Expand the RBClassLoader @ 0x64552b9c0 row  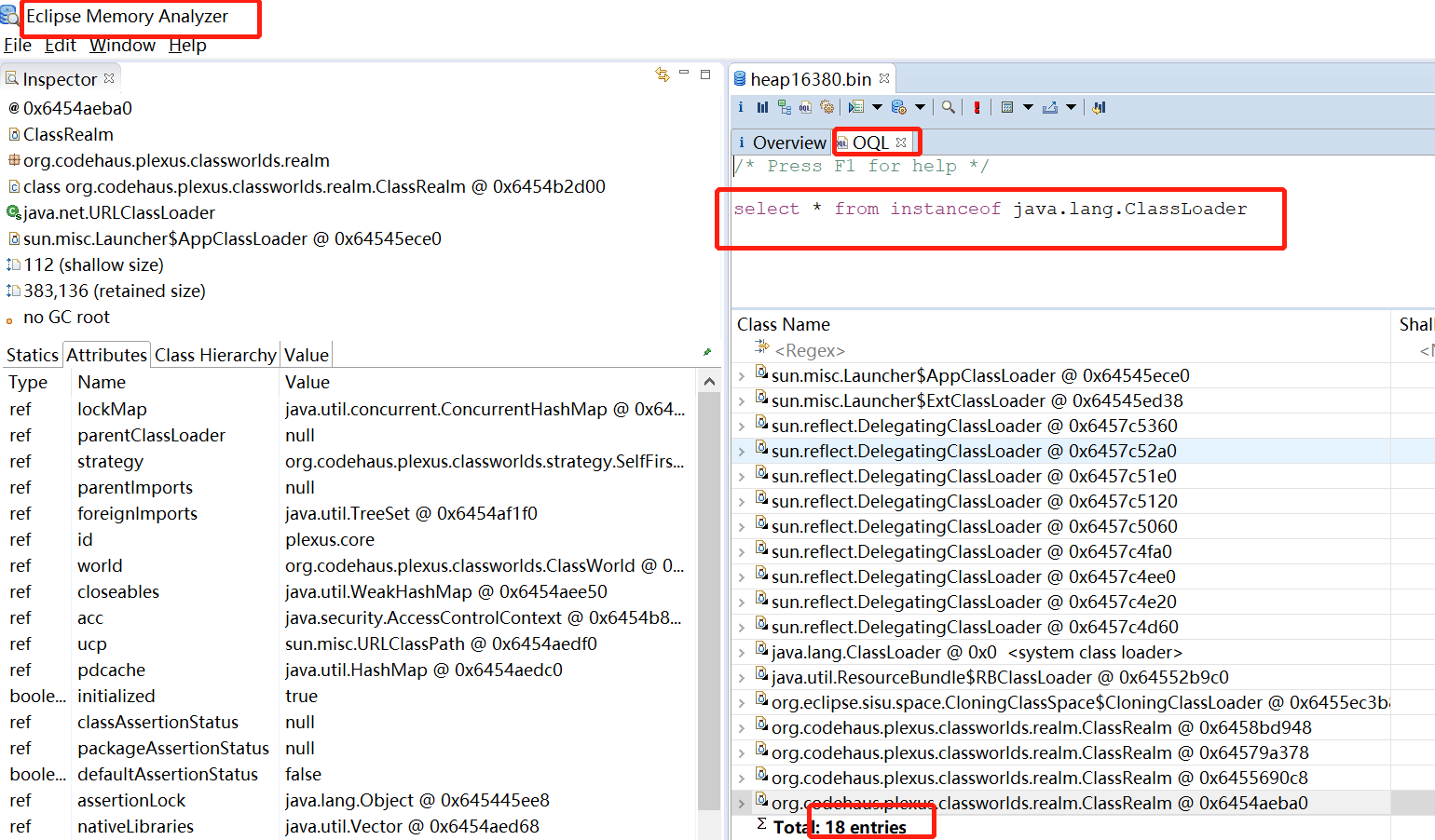(x=742, y=678)
